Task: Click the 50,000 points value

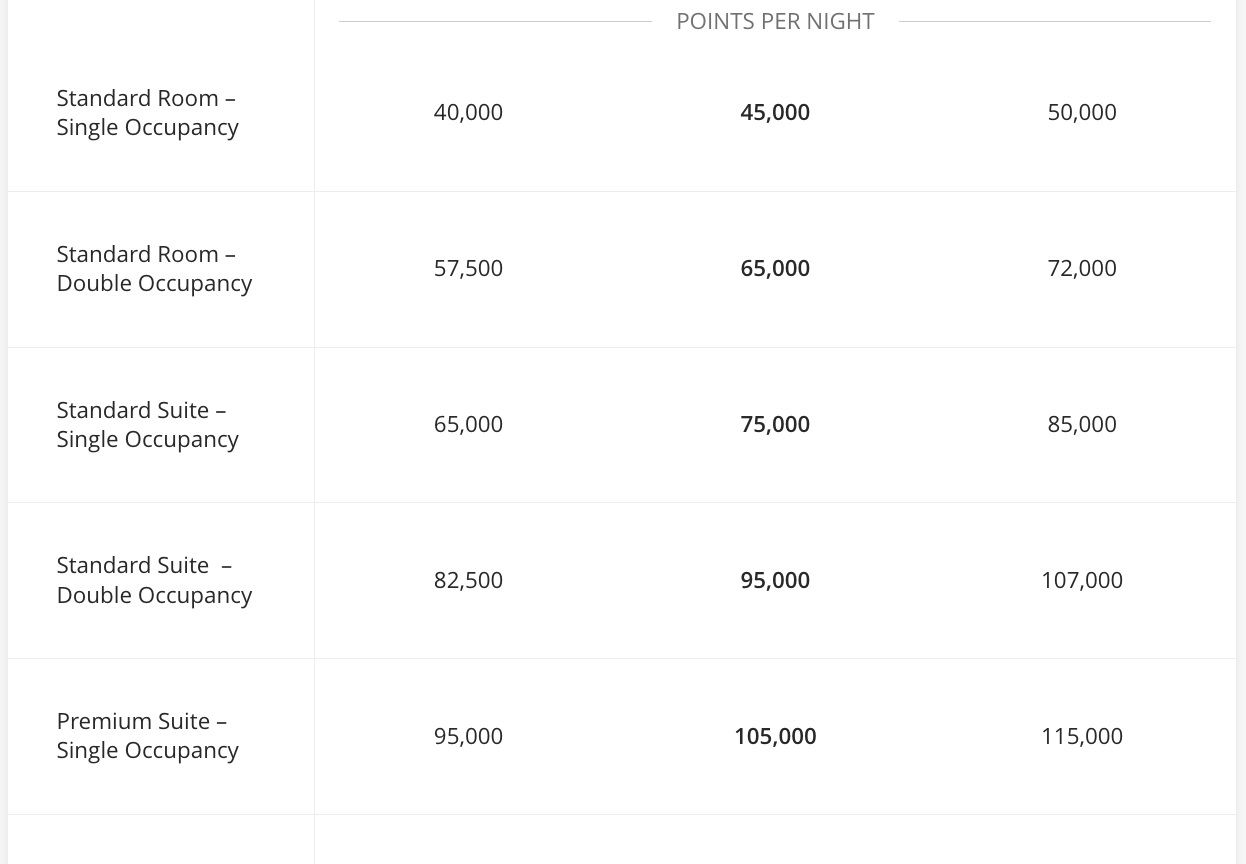Action: (1081, 112)
